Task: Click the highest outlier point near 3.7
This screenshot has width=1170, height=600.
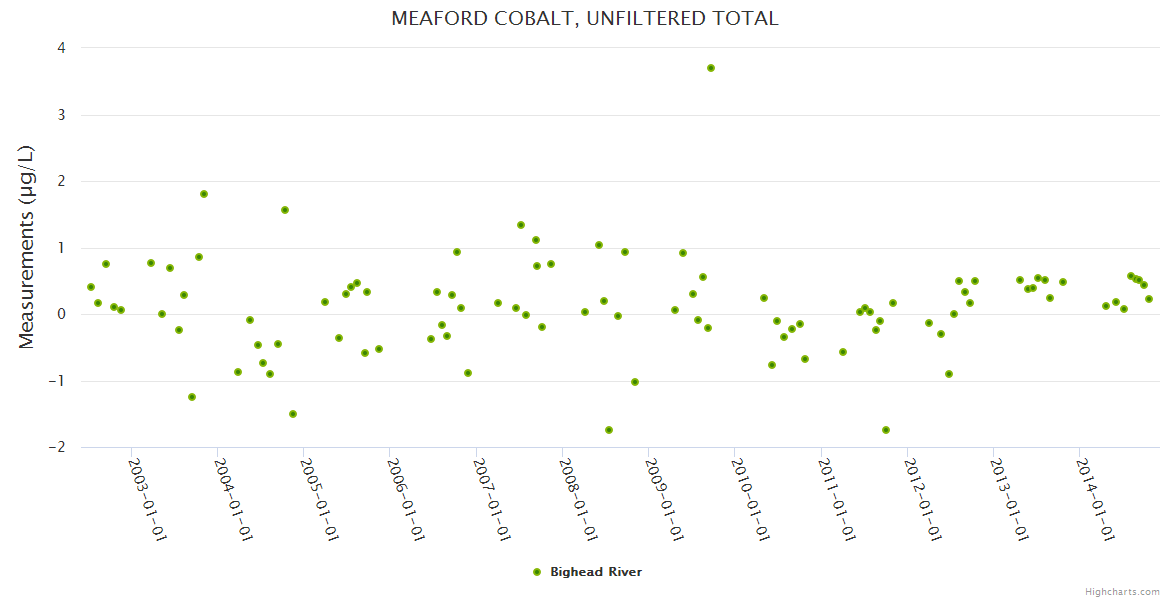Action: [x=711, y=68]
